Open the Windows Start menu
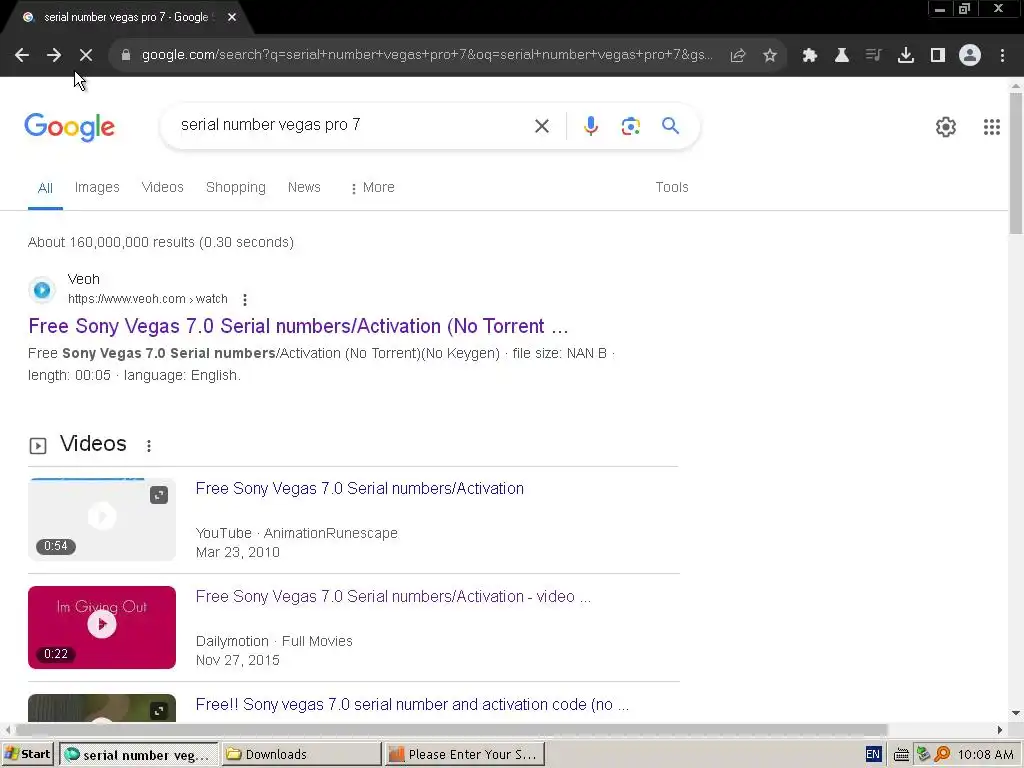Viewport: 1024px width, 768px height. [28, 754]
